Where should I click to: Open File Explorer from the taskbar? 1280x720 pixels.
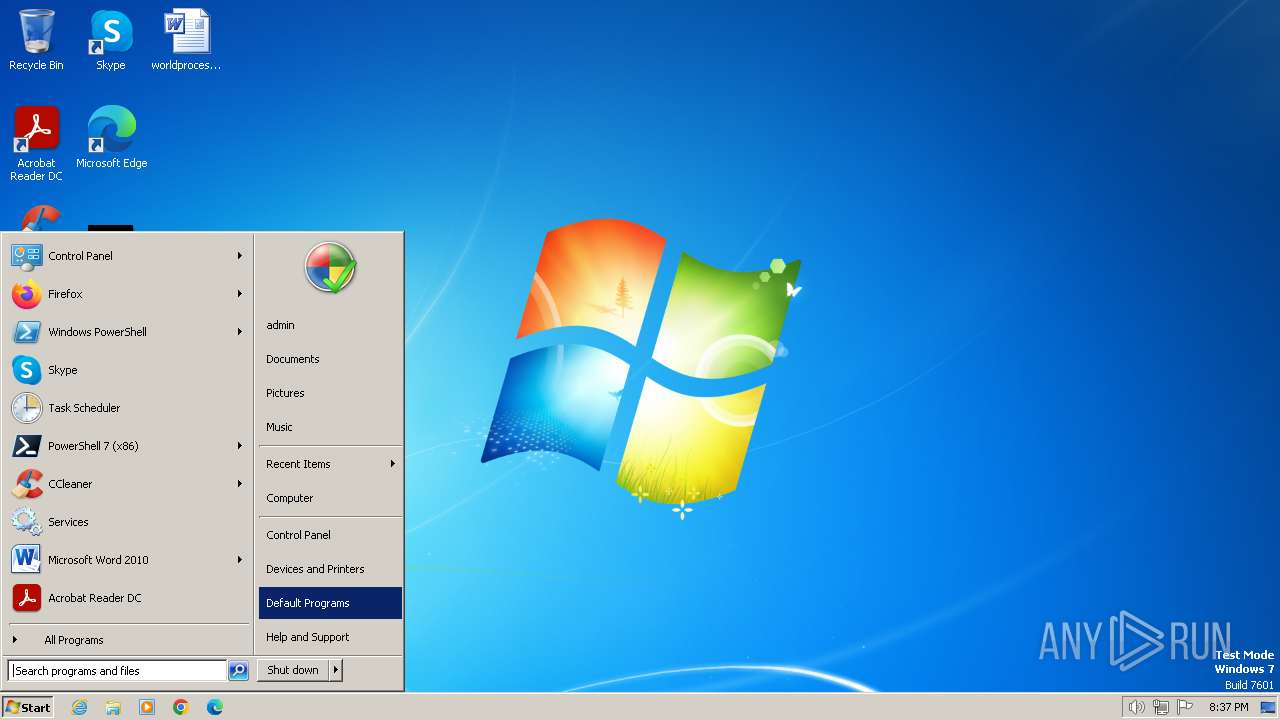113,707
